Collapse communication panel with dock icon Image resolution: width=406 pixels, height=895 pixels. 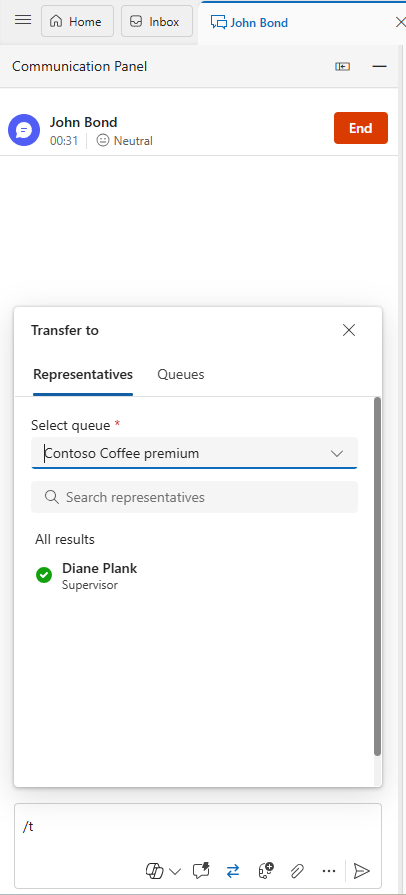[342, 67]
